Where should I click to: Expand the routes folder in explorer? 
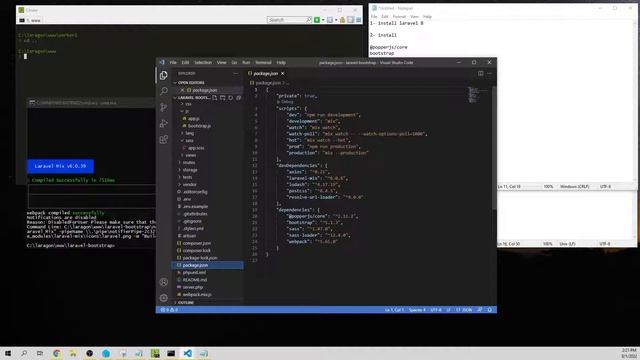[x=189, y=162]
